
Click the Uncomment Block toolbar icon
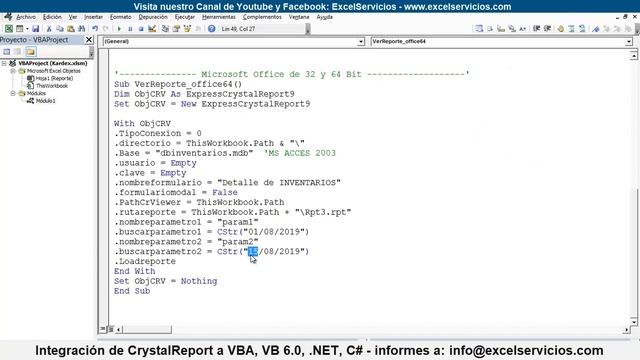[582, 29]
